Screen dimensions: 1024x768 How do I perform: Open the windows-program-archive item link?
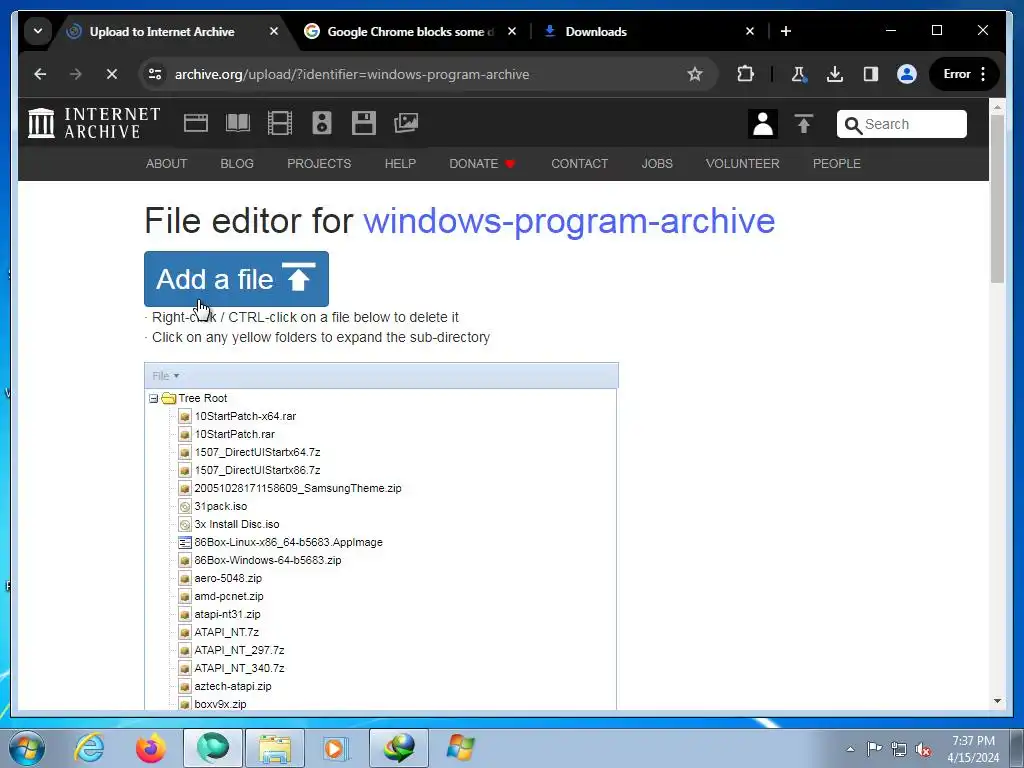[x=569, y=221]
